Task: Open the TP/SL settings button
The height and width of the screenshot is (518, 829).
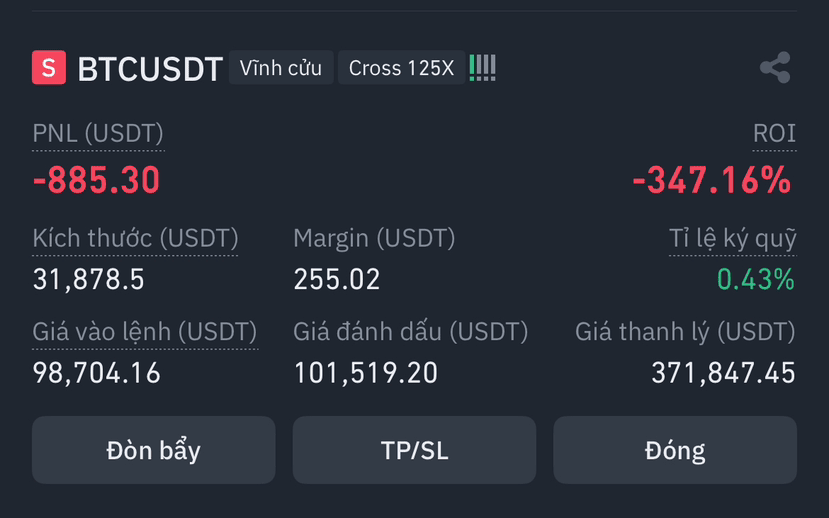Action: click(414, 450)
